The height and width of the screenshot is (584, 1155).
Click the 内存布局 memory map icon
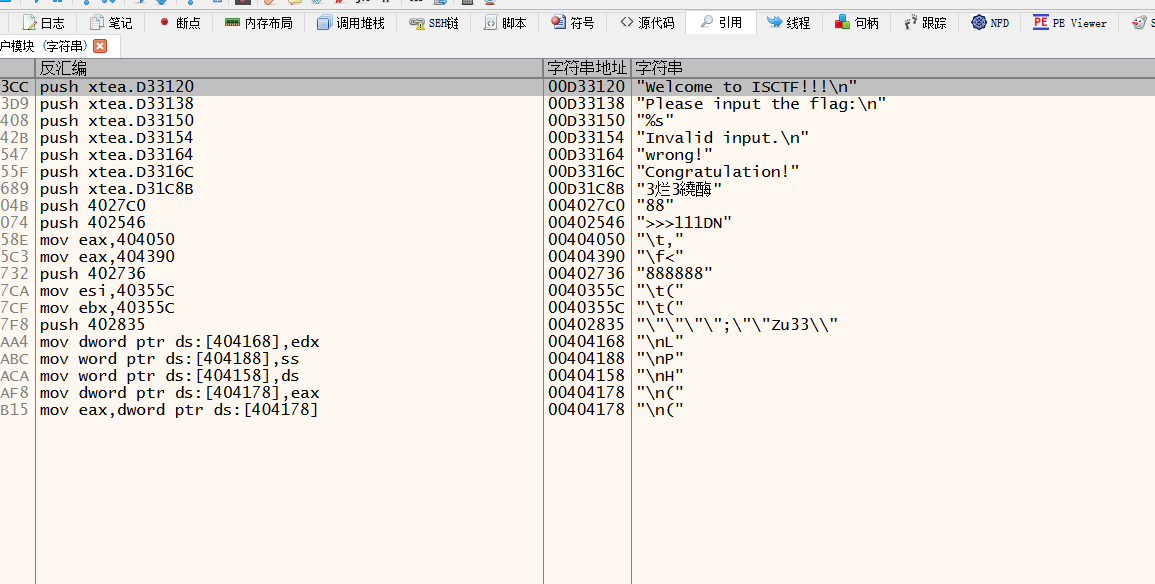232,22
